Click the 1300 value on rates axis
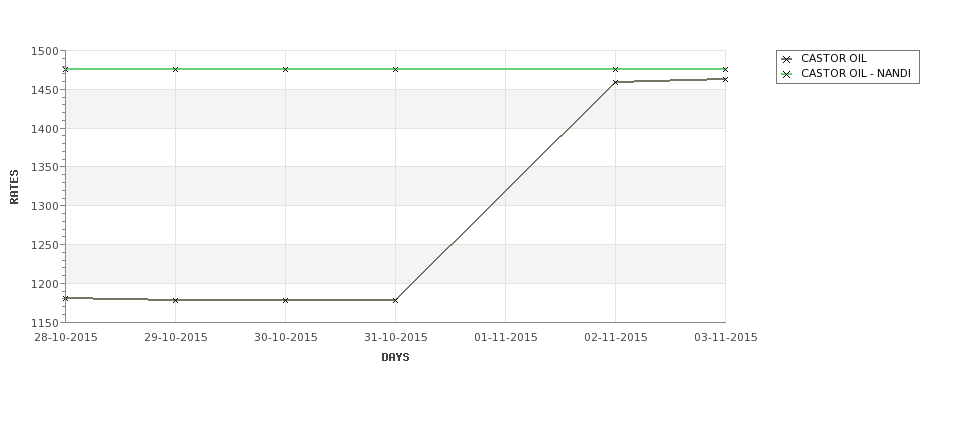The image size is (975, 429). point(44,206)
